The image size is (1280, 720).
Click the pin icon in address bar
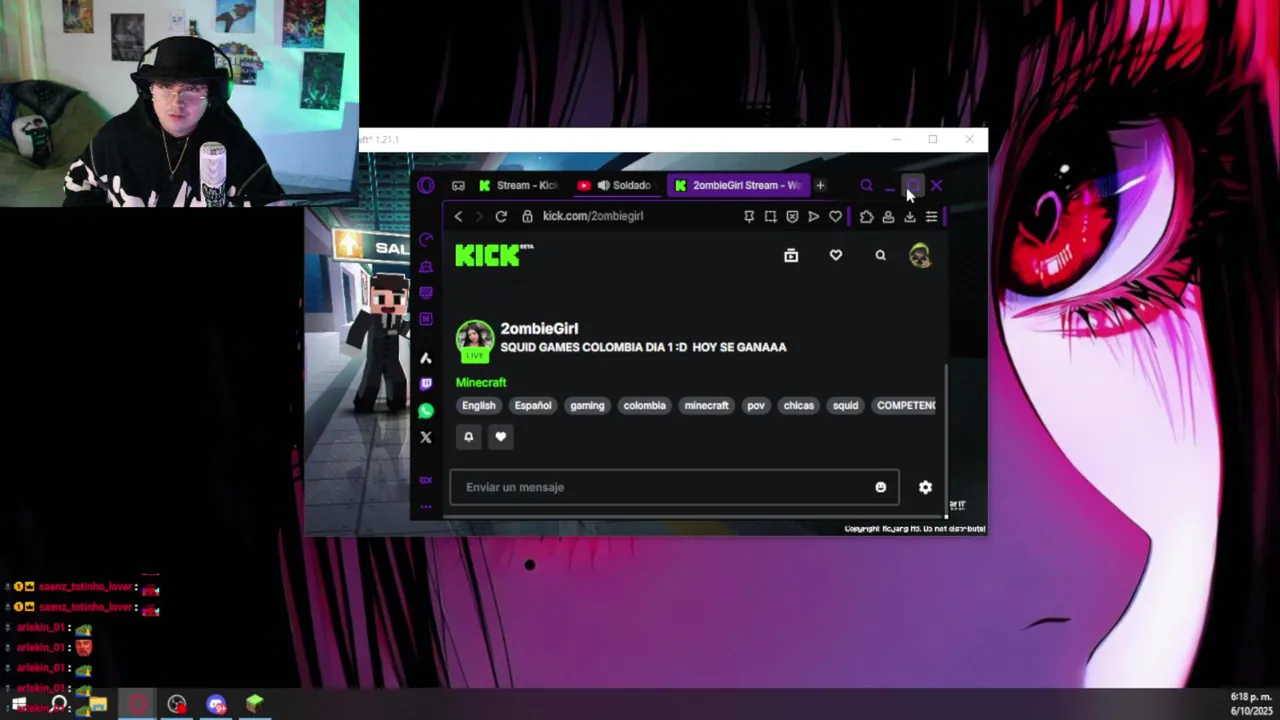tap(749, 216)
